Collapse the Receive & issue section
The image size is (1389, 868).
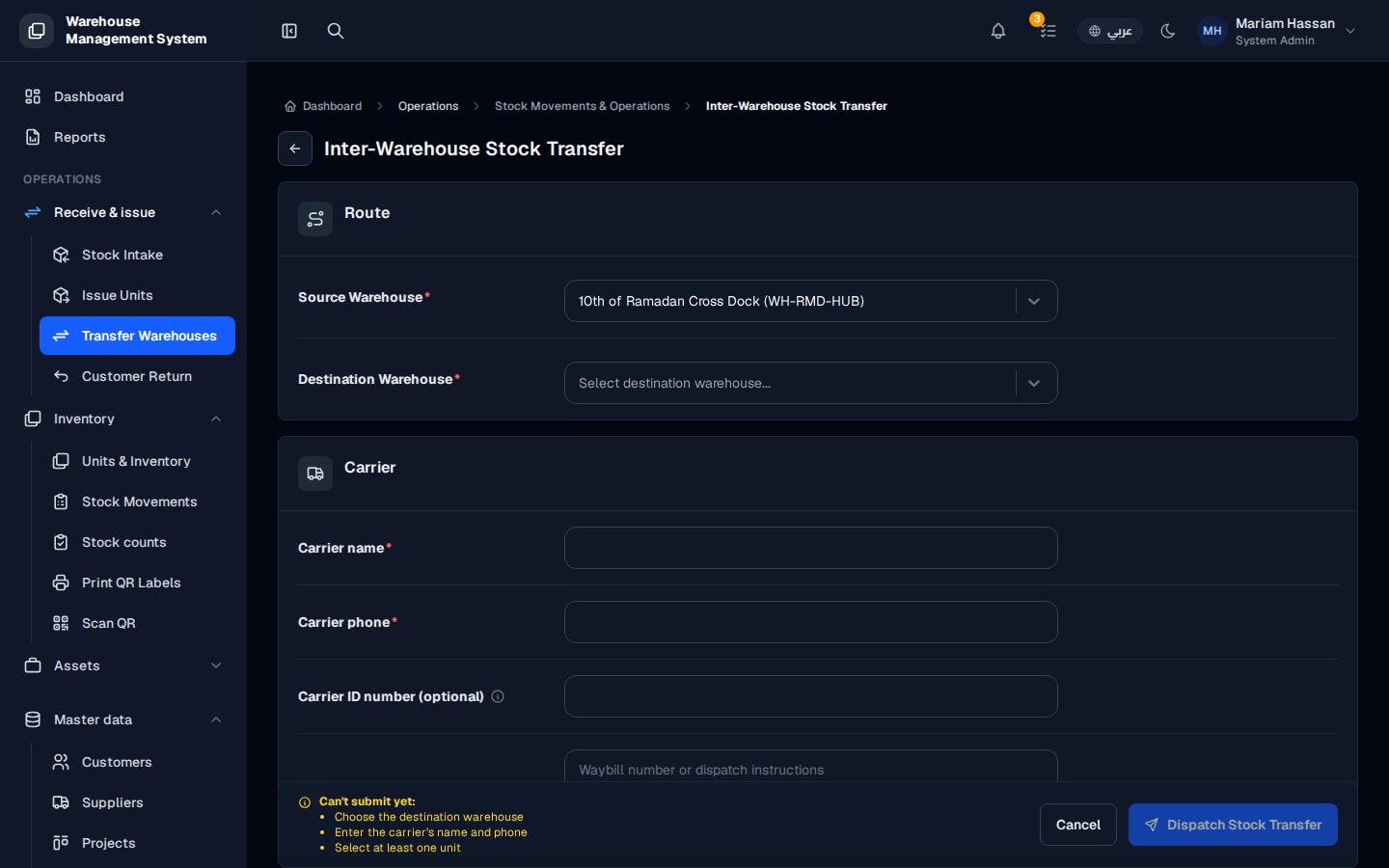pyautogui.click(x=123, y=212)
